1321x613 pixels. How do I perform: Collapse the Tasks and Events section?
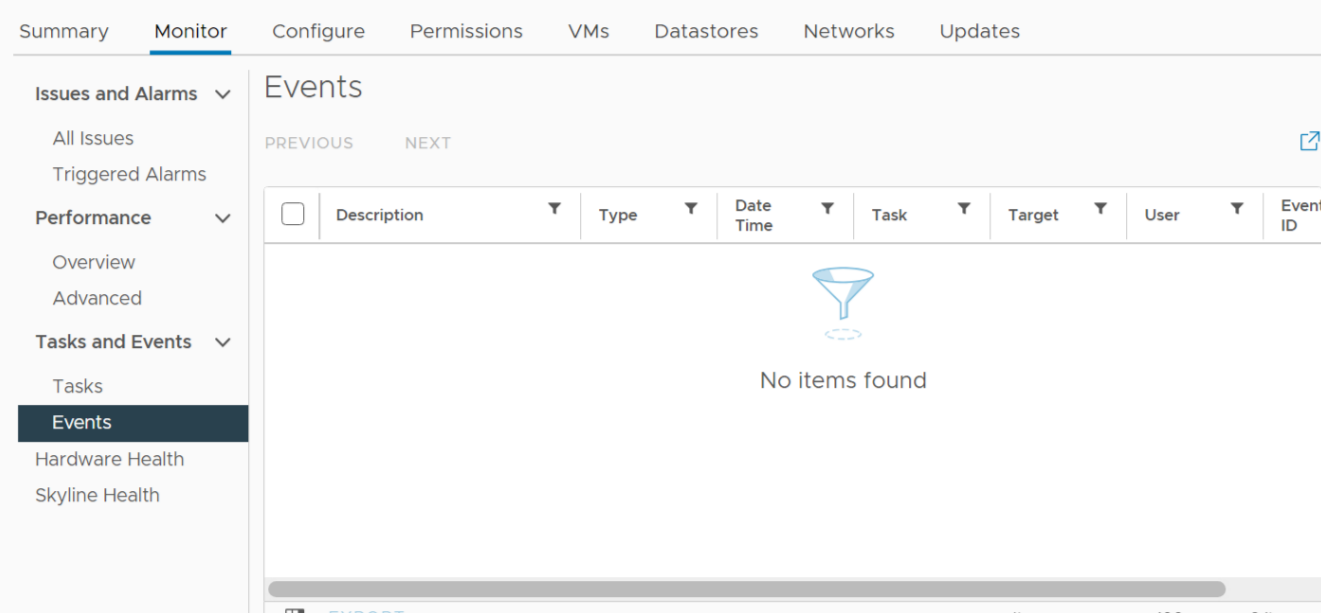223,342
